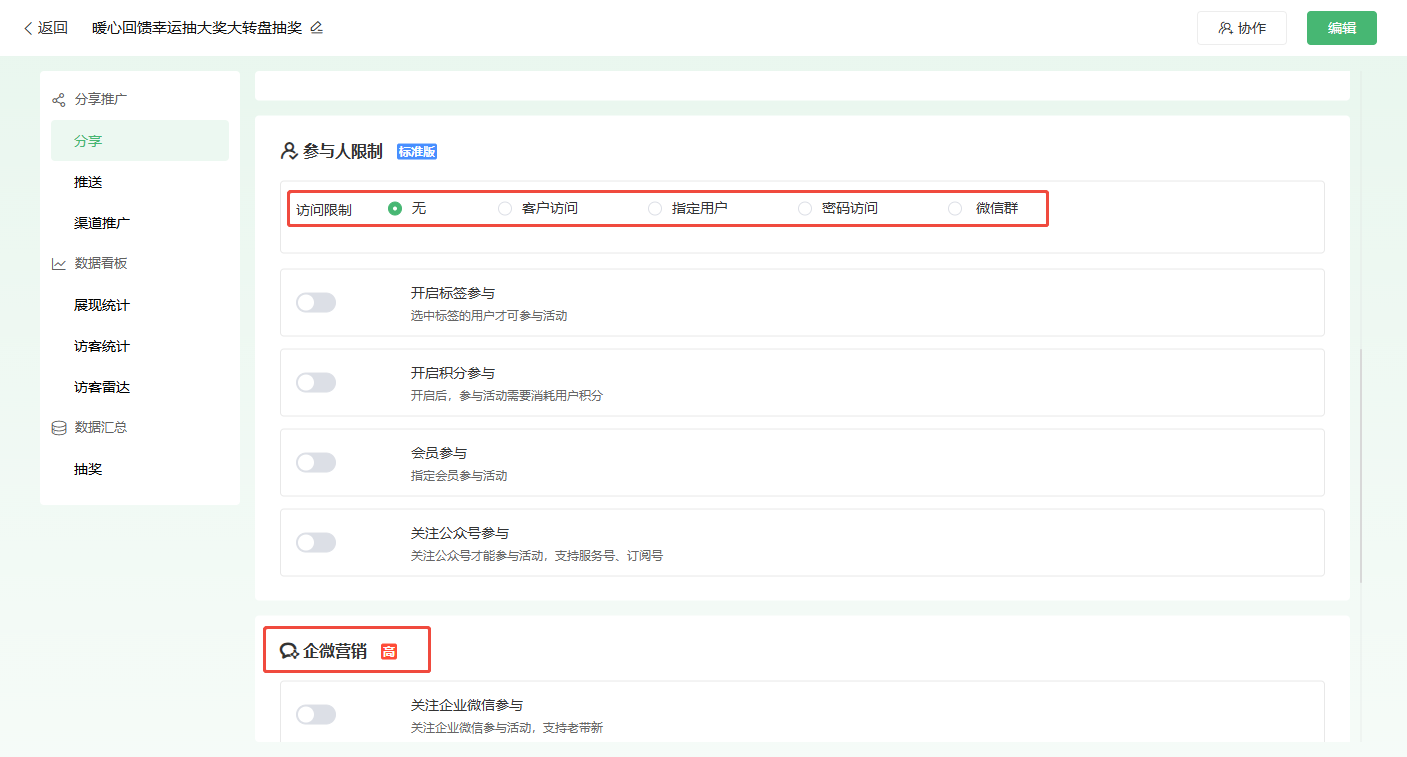This screenshot has height=757, width=1407.
Task: Click the 协作 collaboration button
Action: point(1241,28)
